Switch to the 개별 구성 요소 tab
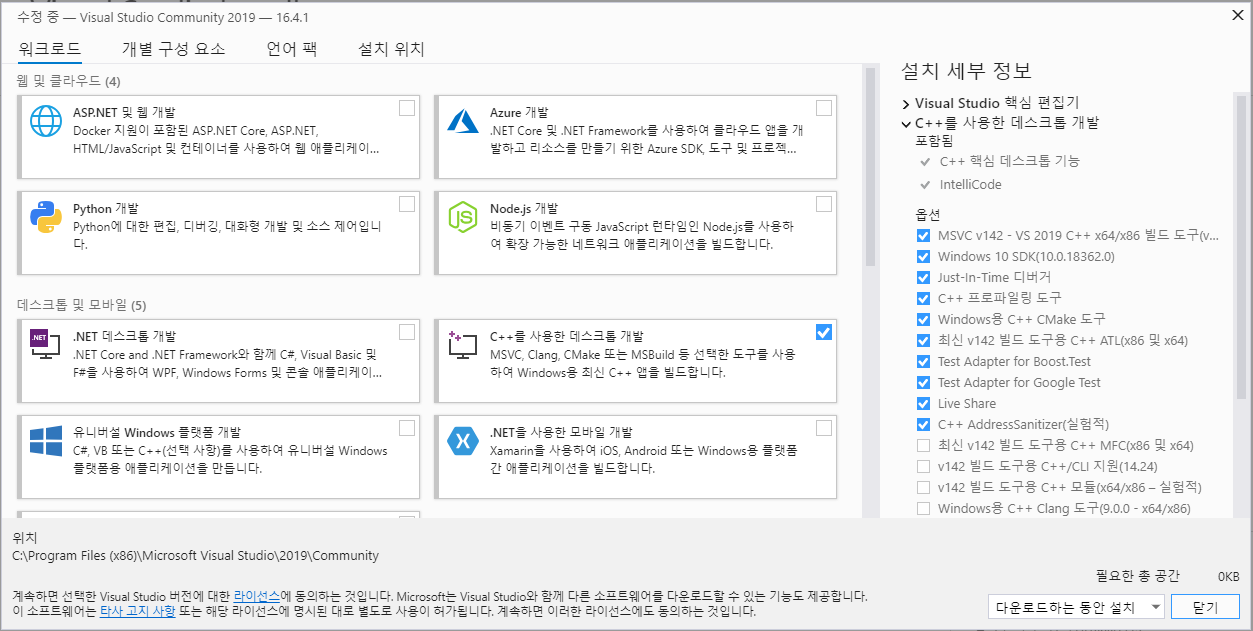This screenshot has height=631, width=1253. coord(174,49)
